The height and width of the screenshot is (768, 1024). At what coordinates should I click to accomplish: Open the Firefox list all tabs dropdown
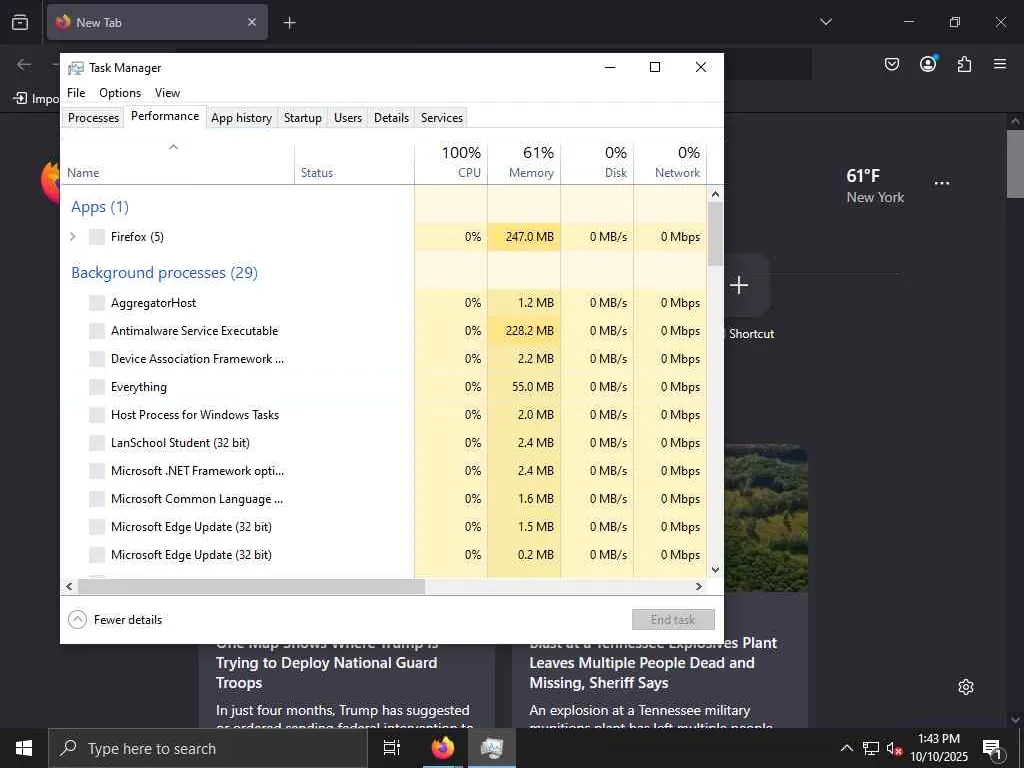[x=826, y=22]
